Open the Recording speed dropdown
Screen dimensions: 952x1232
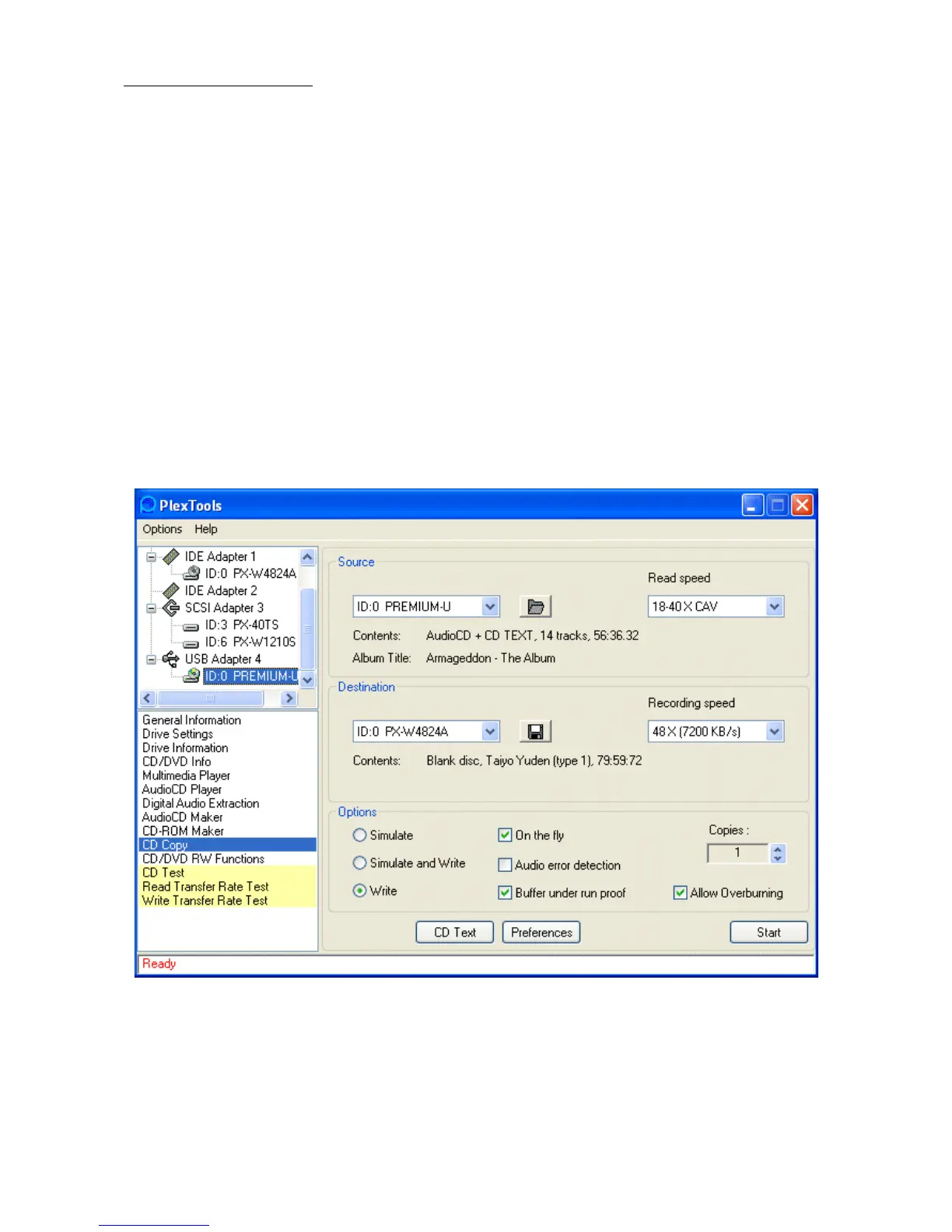click(774, 731)
